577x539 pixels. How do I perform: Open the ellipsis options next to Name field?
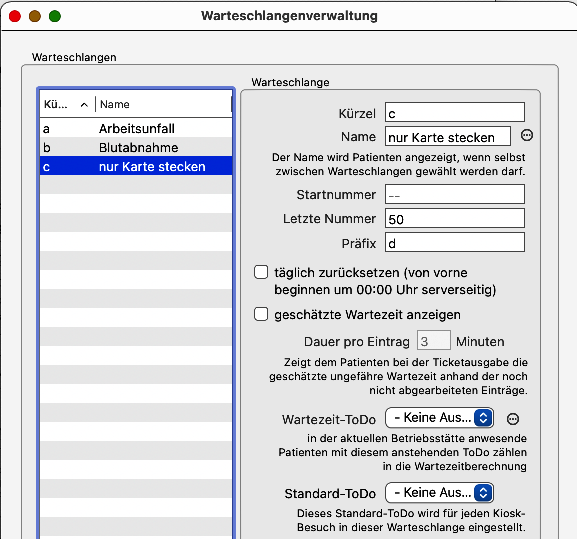(x=527, y=135)
